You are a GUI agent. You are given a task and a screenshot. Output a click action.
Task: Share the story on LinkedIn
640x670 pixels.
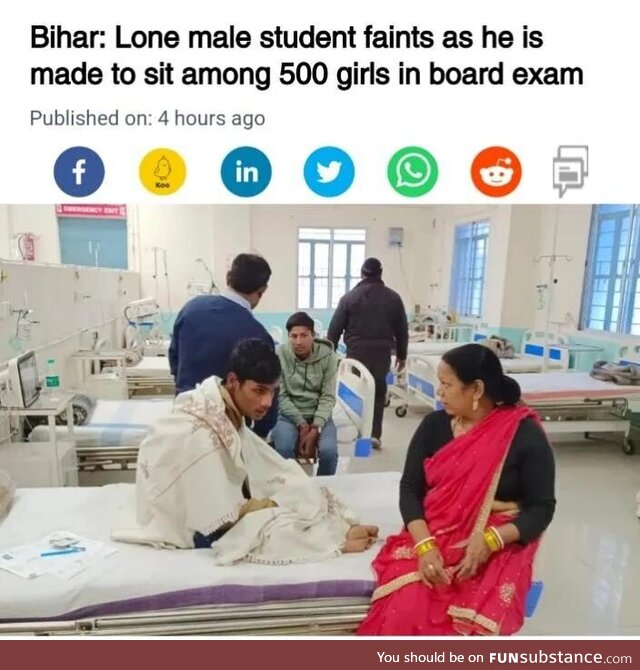(246, 171)
